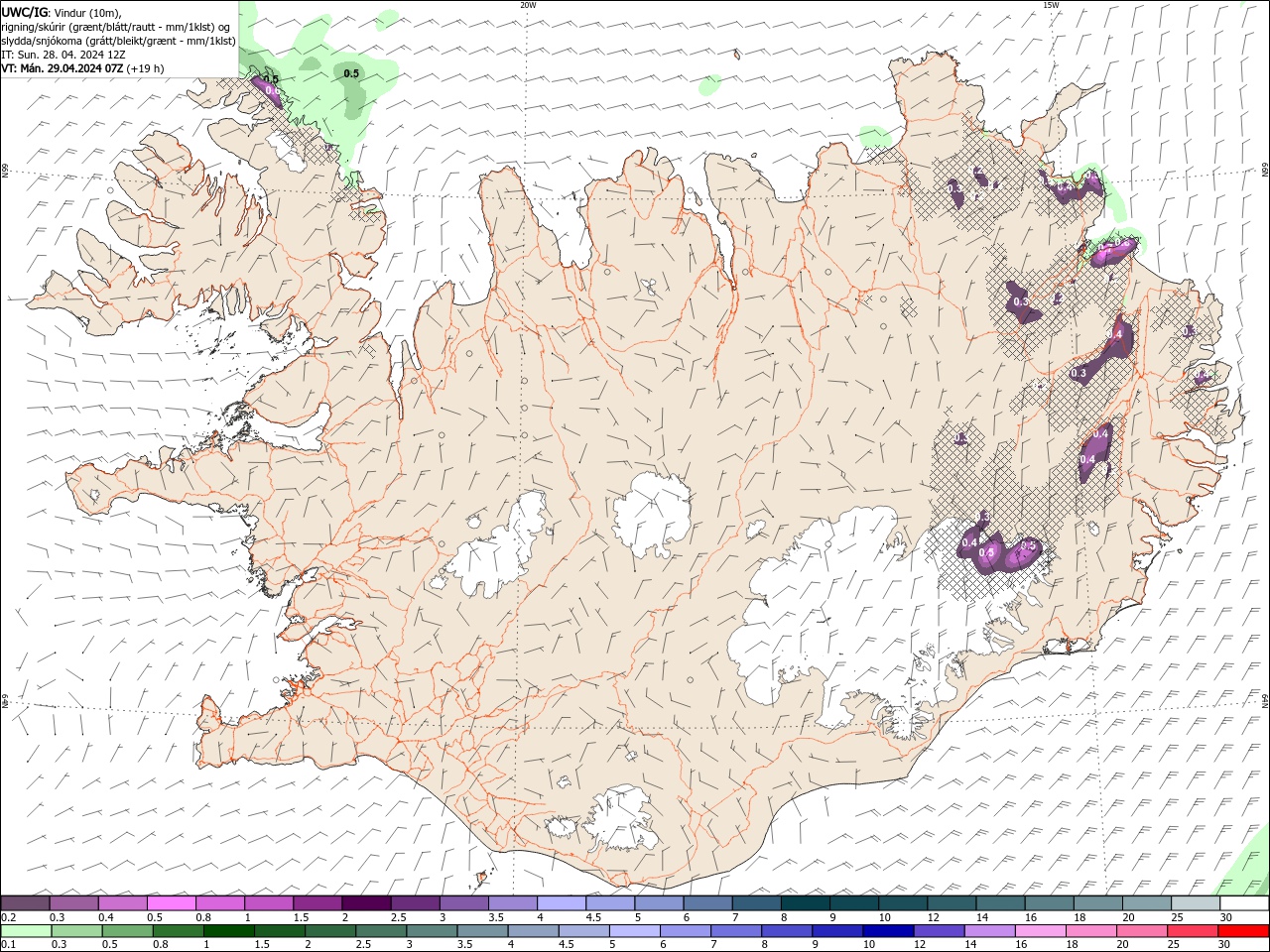The height and width of the screenshot is (952, 1270).
Task: Pick the rose swatch labeled 20 in lower legend row
Action: point(1141,931)
